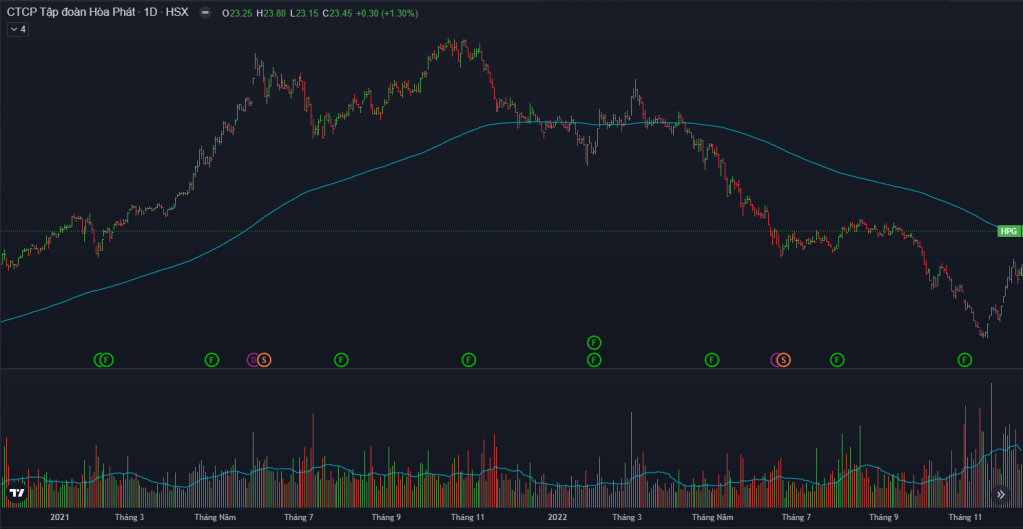Viewport: 1023px width, 529px height.
Task: Click the market status circle beside HSX
Action: [x=205, y=13]
